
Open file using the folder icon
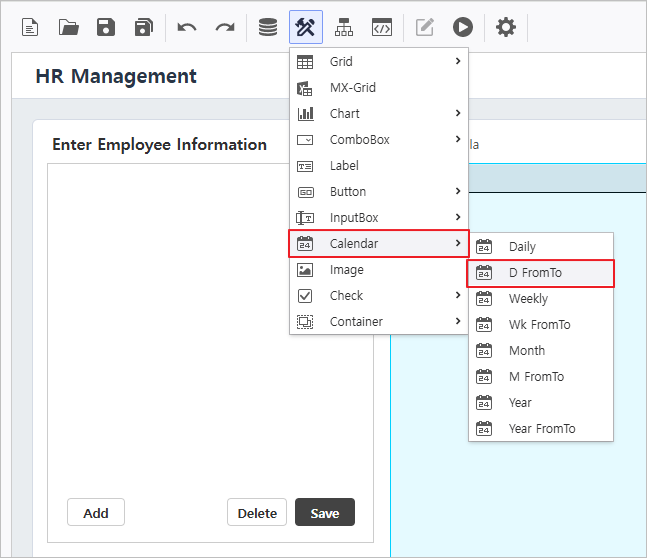(68, 27)
